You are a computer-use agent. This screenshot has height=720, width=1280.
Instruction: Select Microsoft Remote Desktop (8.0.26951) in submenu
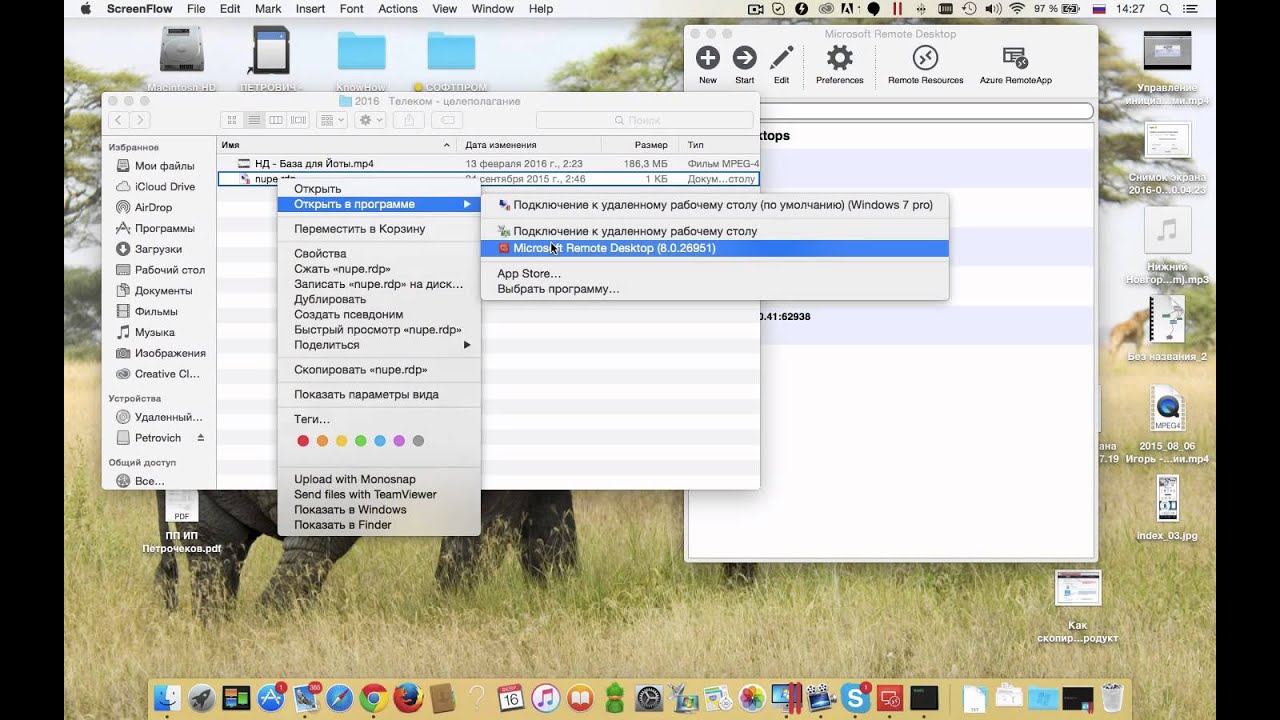[714, 248]
